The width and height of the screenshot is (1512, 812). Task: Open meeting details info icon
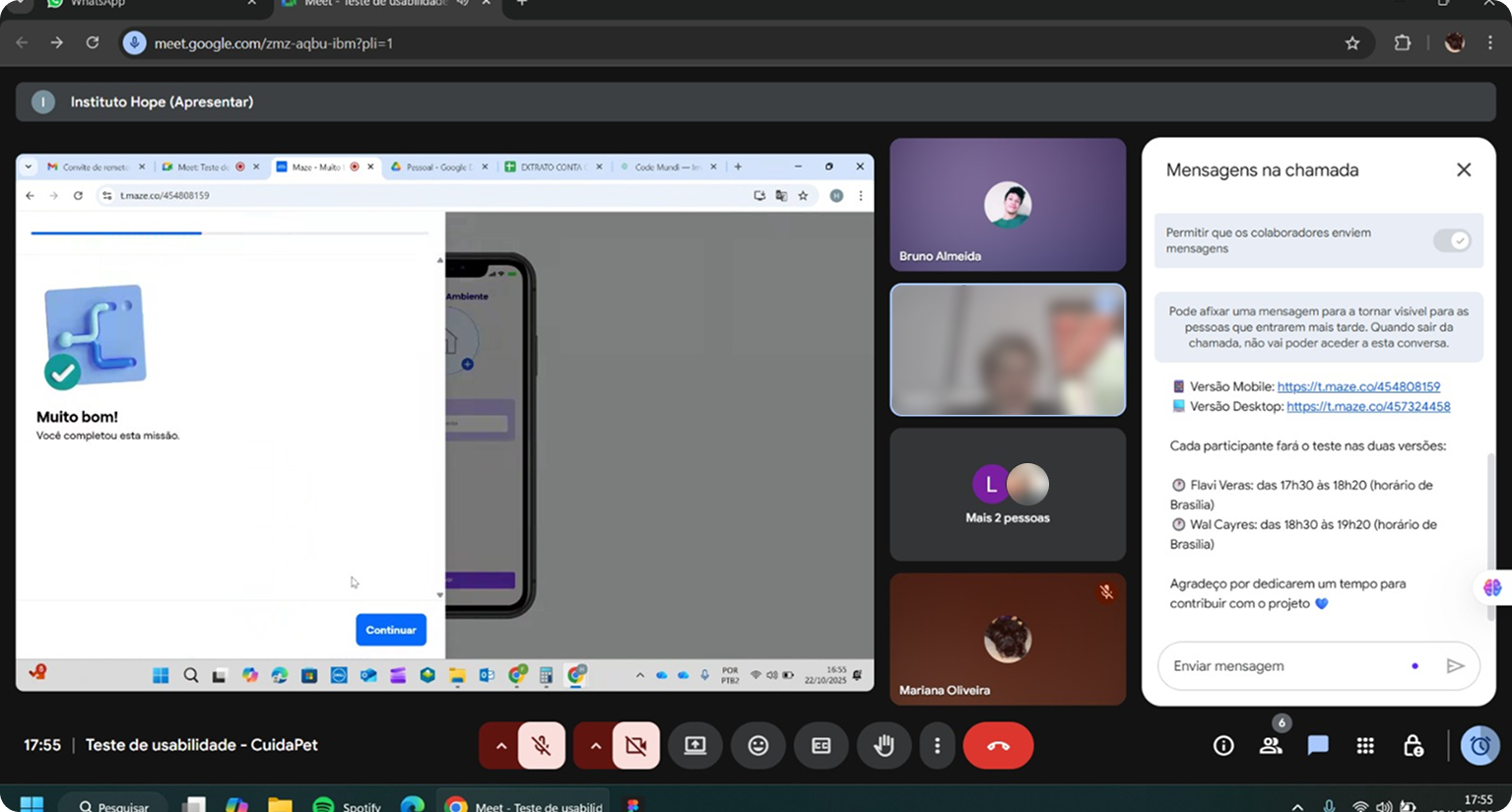(1223, 746)
